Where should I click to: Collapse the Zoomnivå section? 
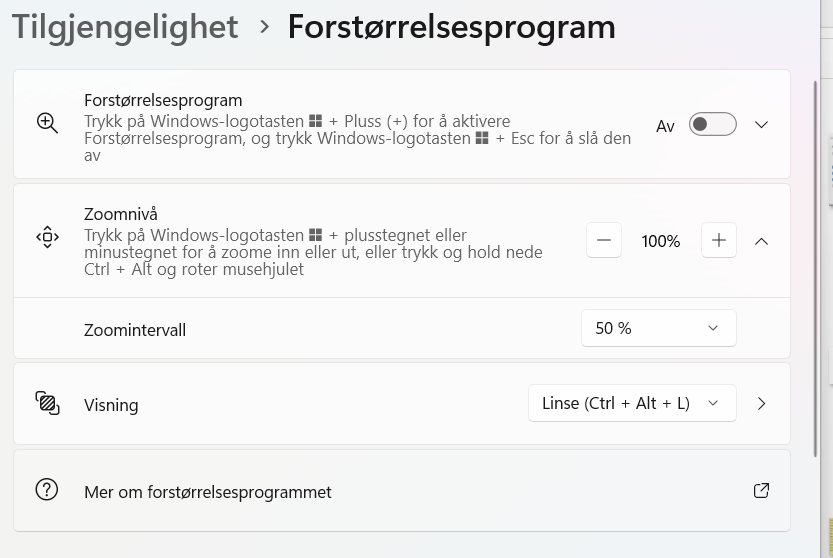pos(761,241)
